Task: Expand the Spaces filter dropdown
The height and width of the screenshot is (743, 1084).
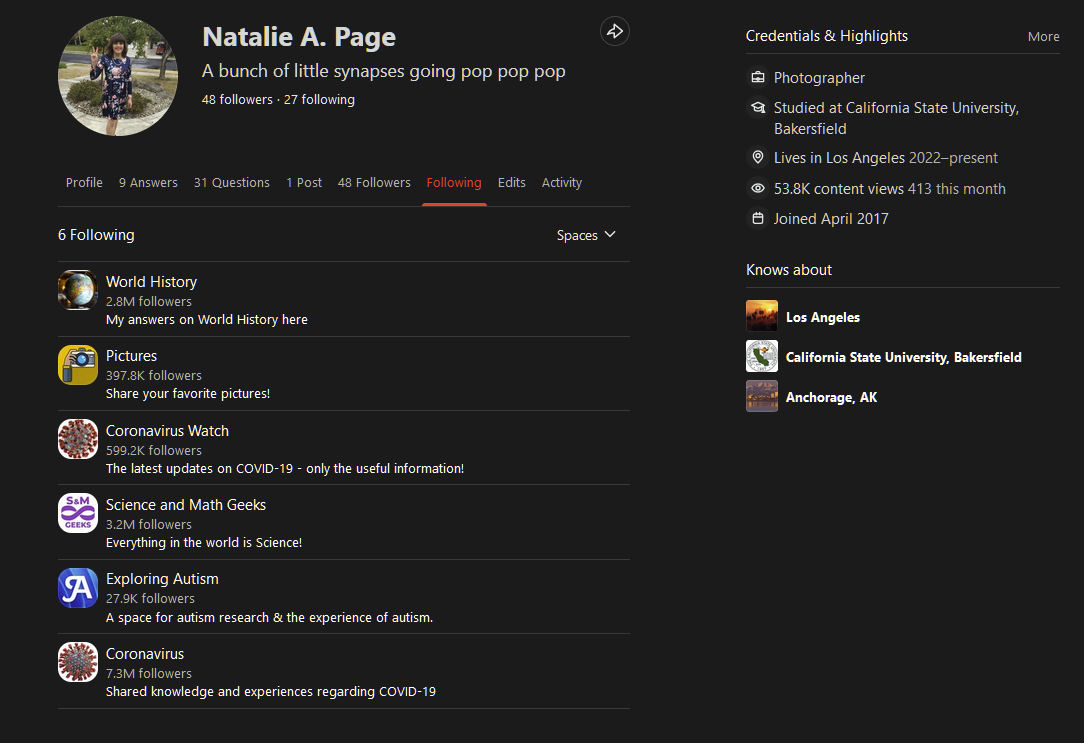Action: pos(586,235)
